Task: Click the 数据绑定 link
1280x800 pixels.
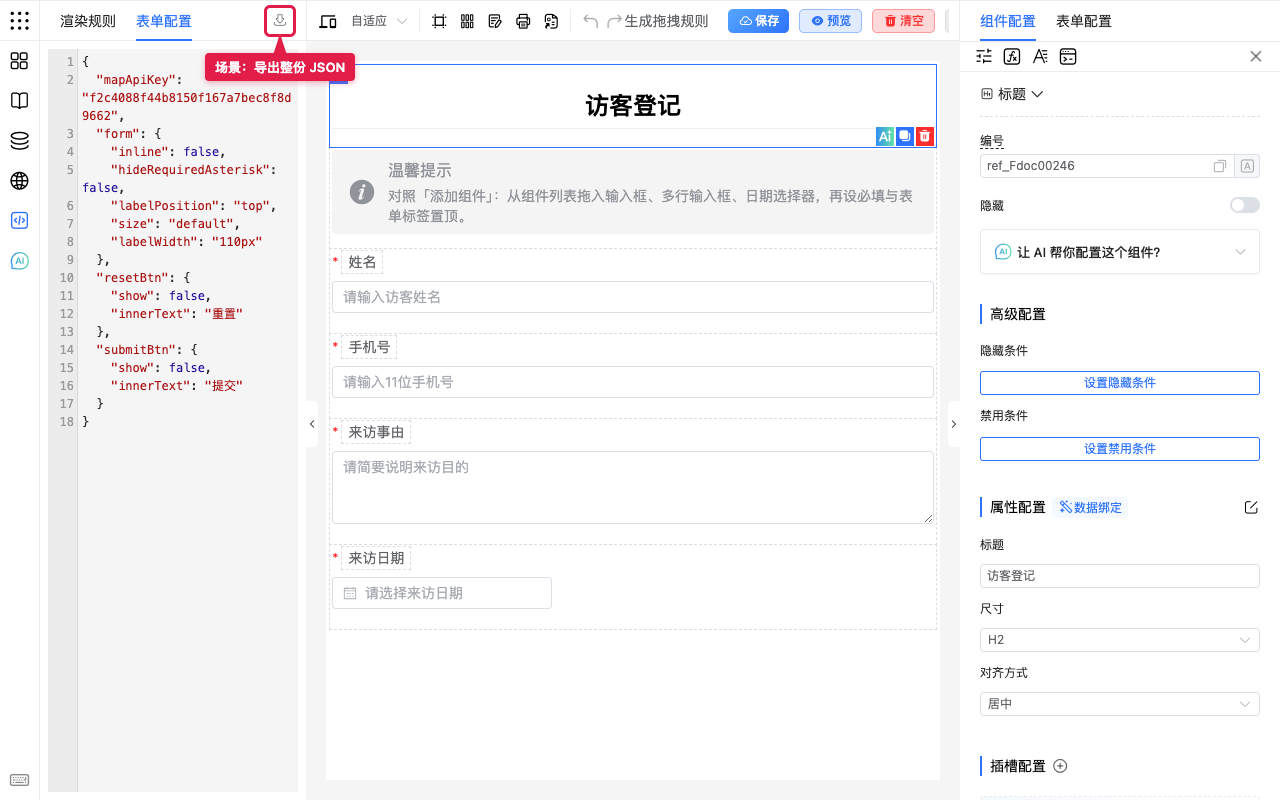Action: point(1090,507)
